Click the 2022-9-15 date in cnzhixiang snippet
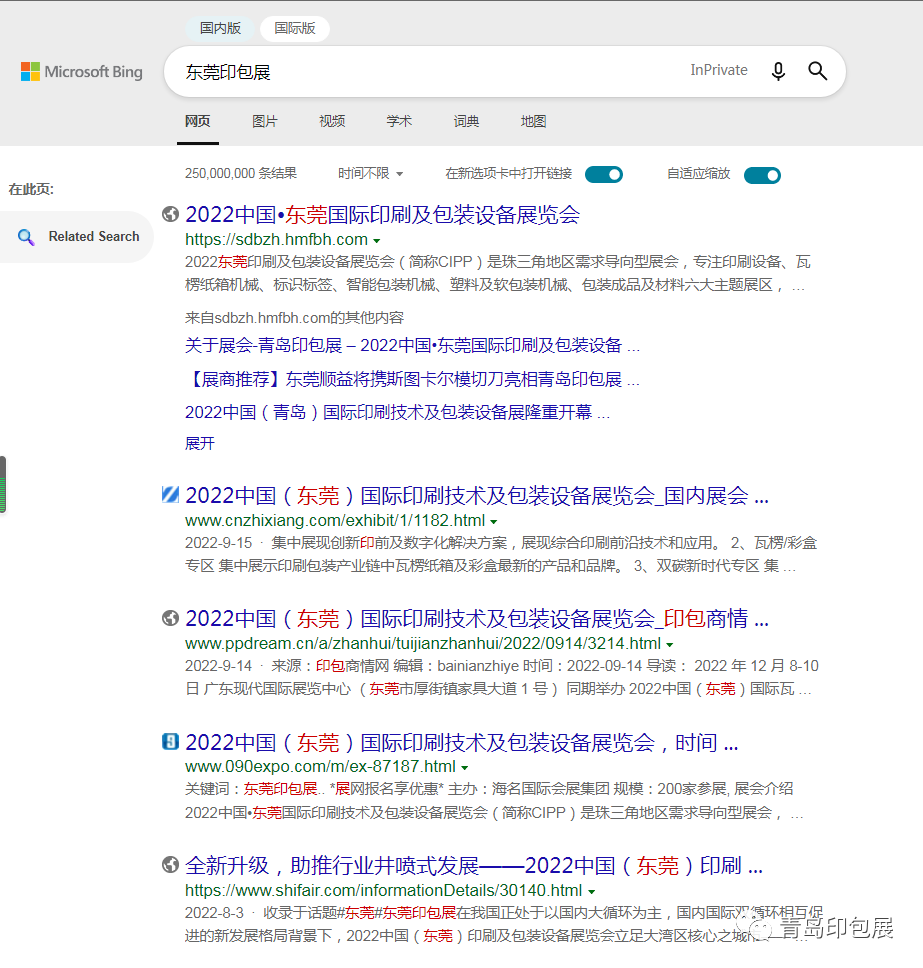 point(219,543)
